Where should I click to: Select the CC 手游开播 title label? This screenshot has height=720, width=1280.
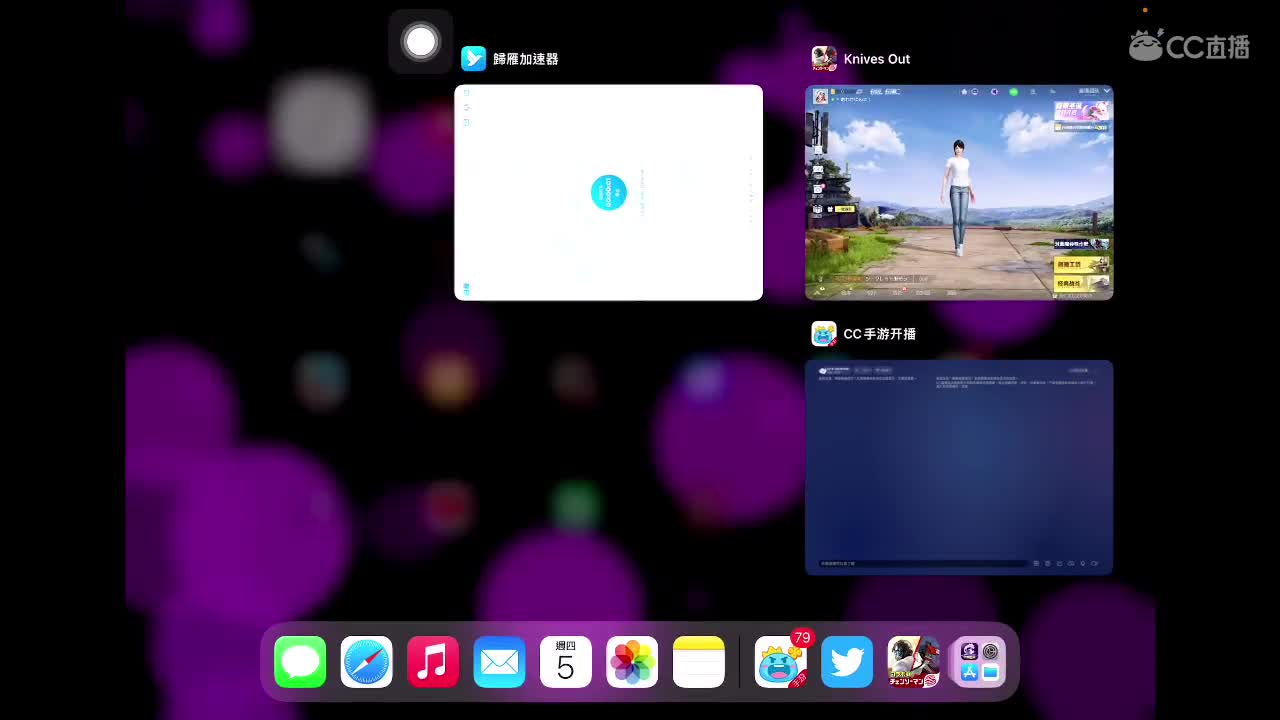pyautogui.click(x=880, y=334)
